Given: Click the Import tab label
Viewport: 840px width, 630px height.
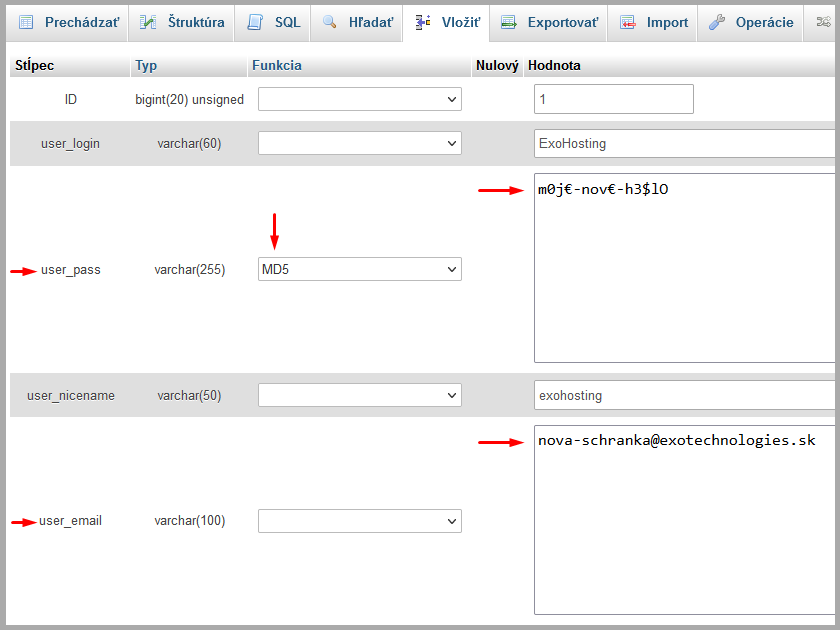Looking at the screenshot, I should [x=666, y=22].
